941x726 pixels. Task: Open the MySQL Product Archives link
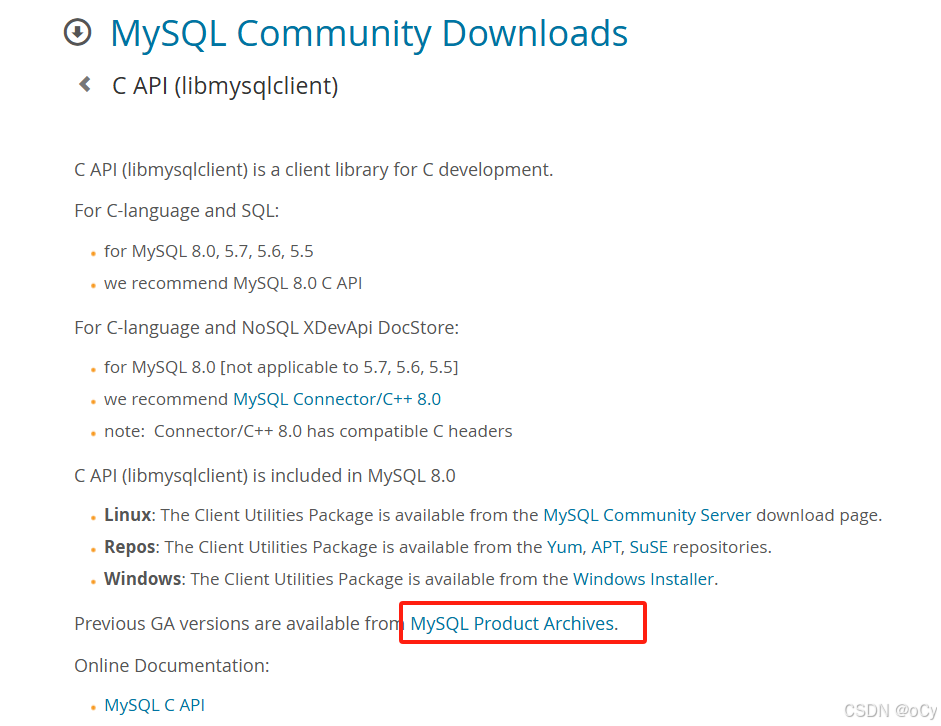(513, 623)
